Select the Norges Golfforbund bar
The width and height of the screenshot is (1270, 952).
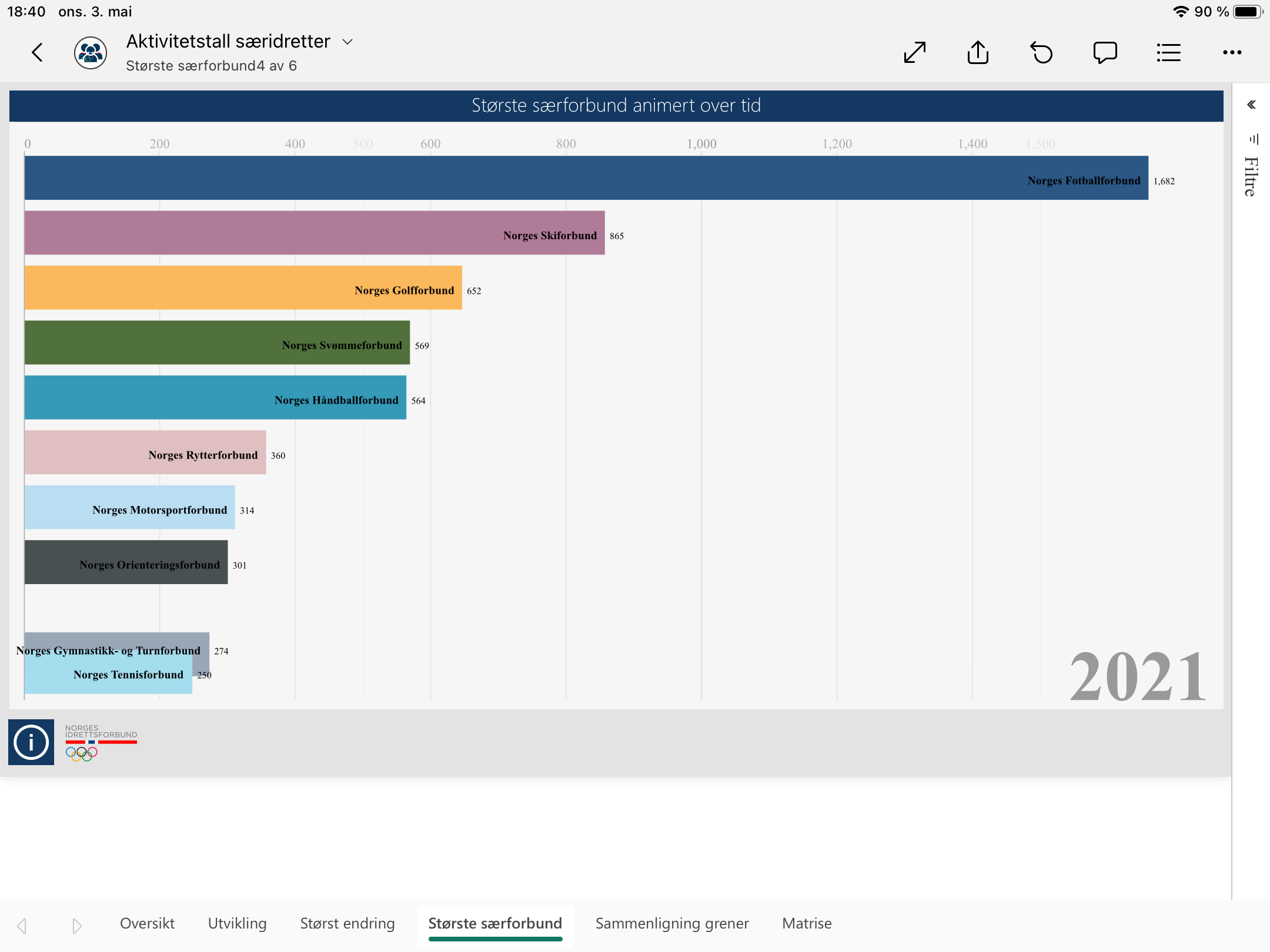tap(243, 287)
